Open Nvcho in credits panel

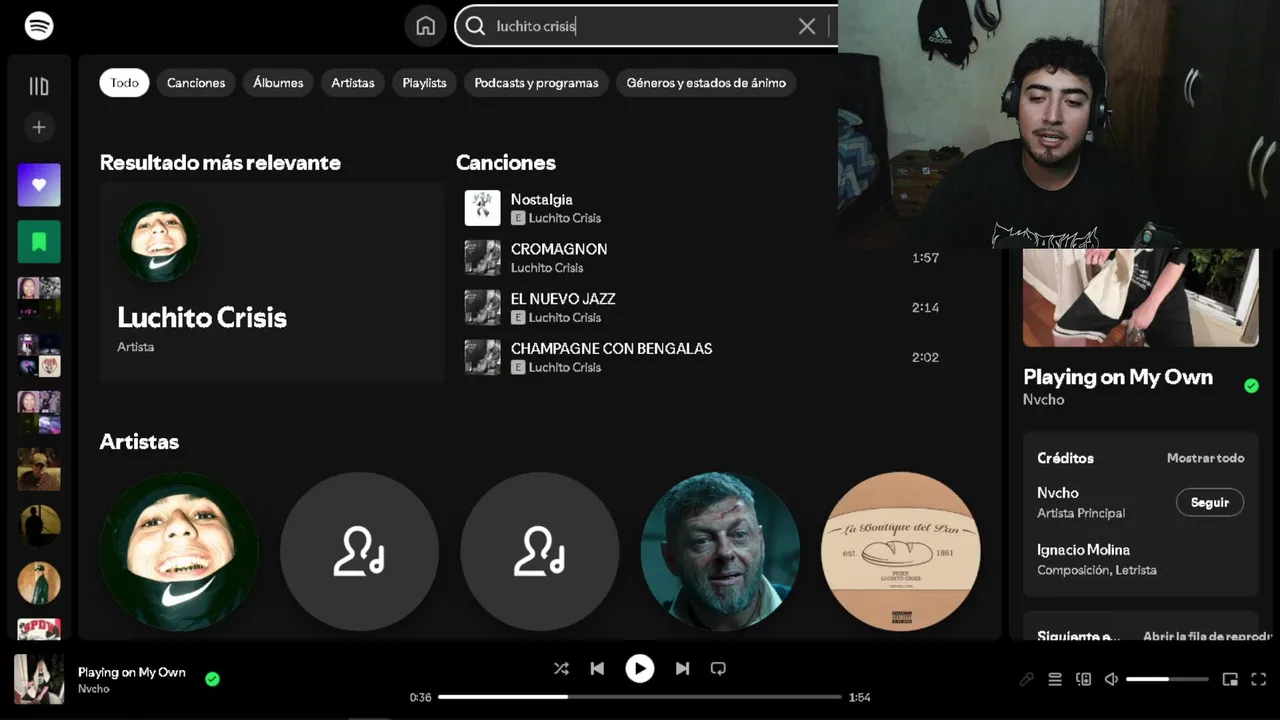[x=1058, y=493]
